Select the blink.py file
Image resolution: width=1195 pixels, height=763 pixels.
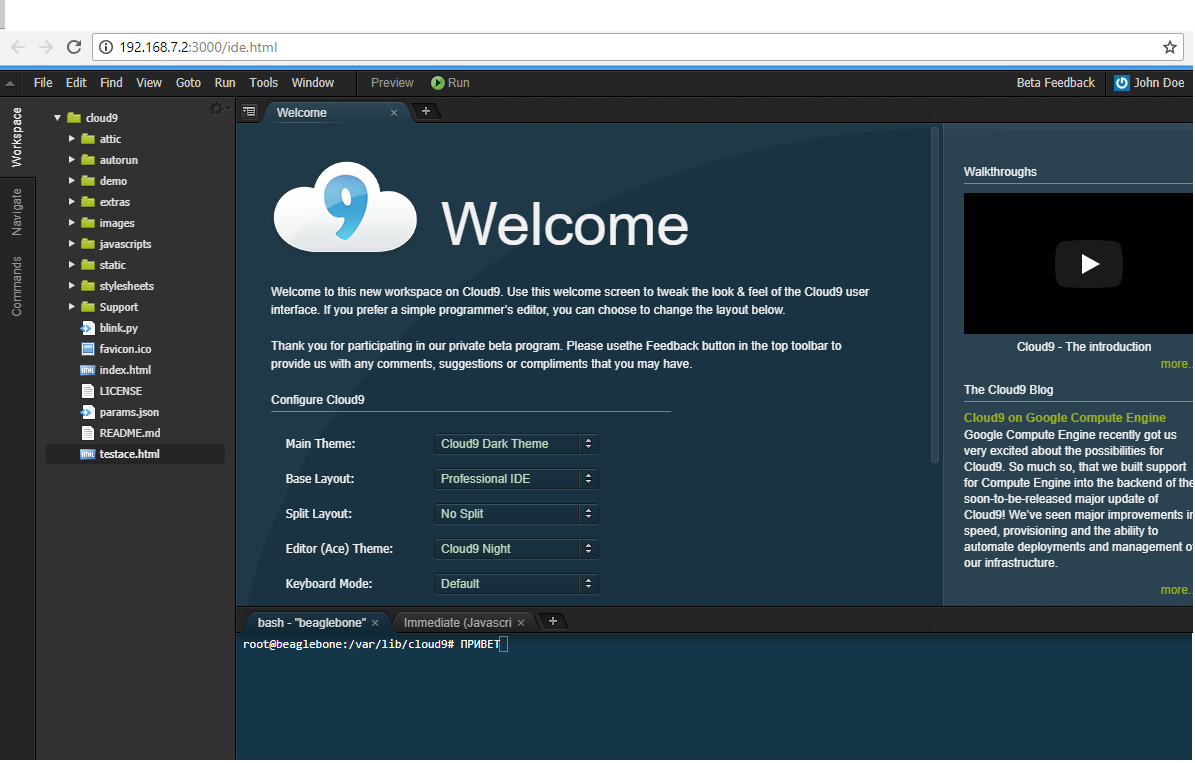click(118, 329)
